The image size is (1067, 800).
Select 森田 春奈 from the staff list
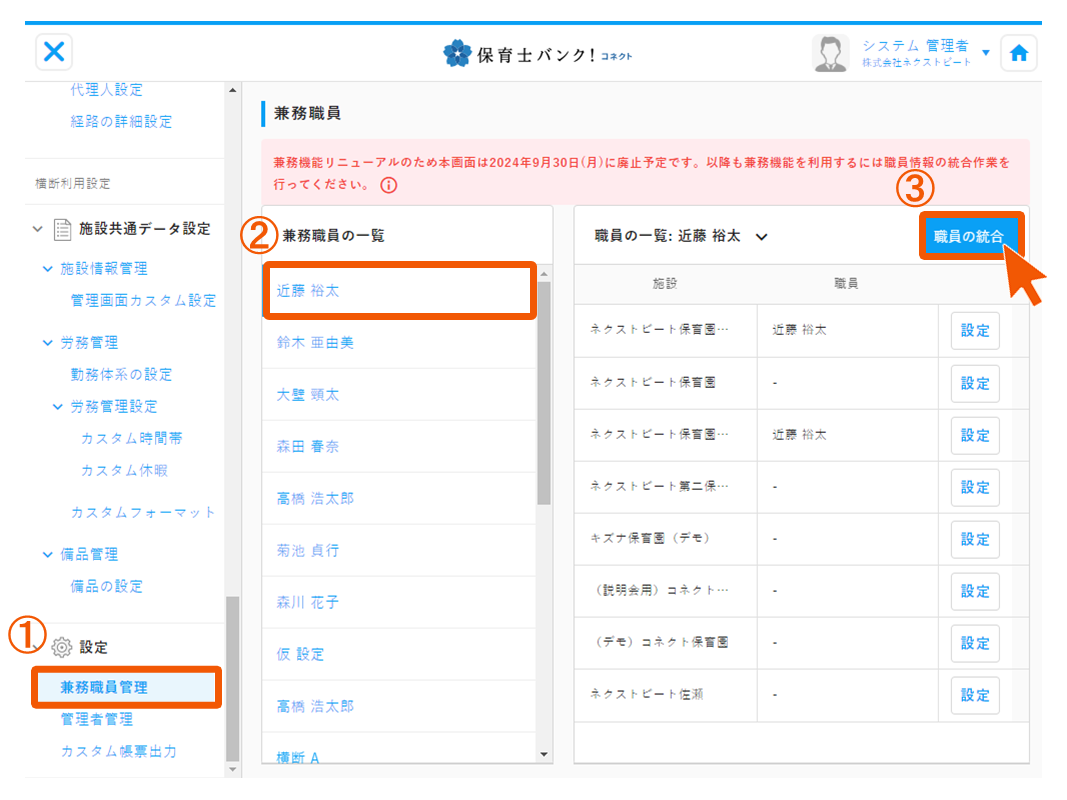[x=308, y=447]
